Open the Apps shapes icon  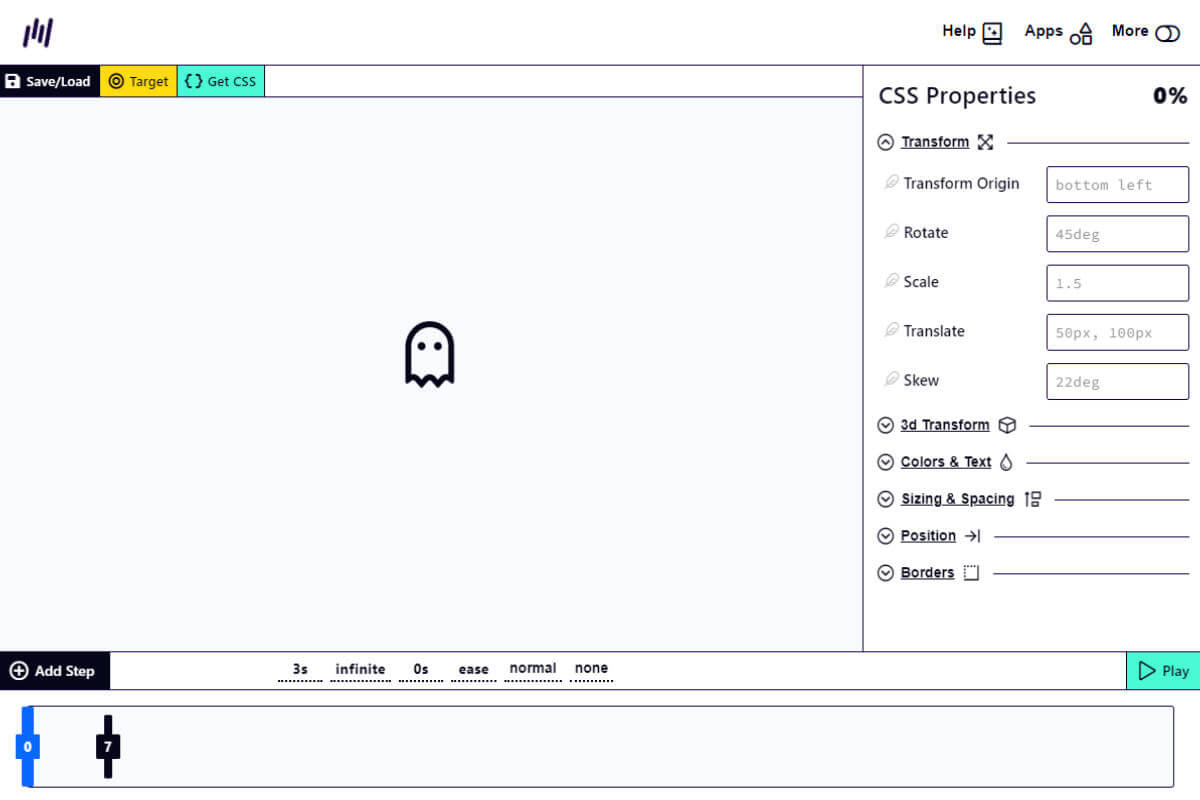pyautogui.click(x=1081, y=33)
